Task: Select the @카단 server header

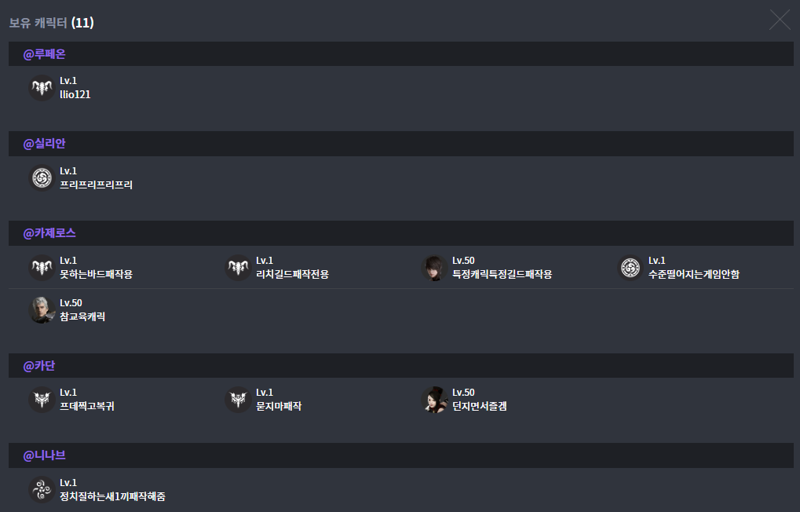Action: 401,366
